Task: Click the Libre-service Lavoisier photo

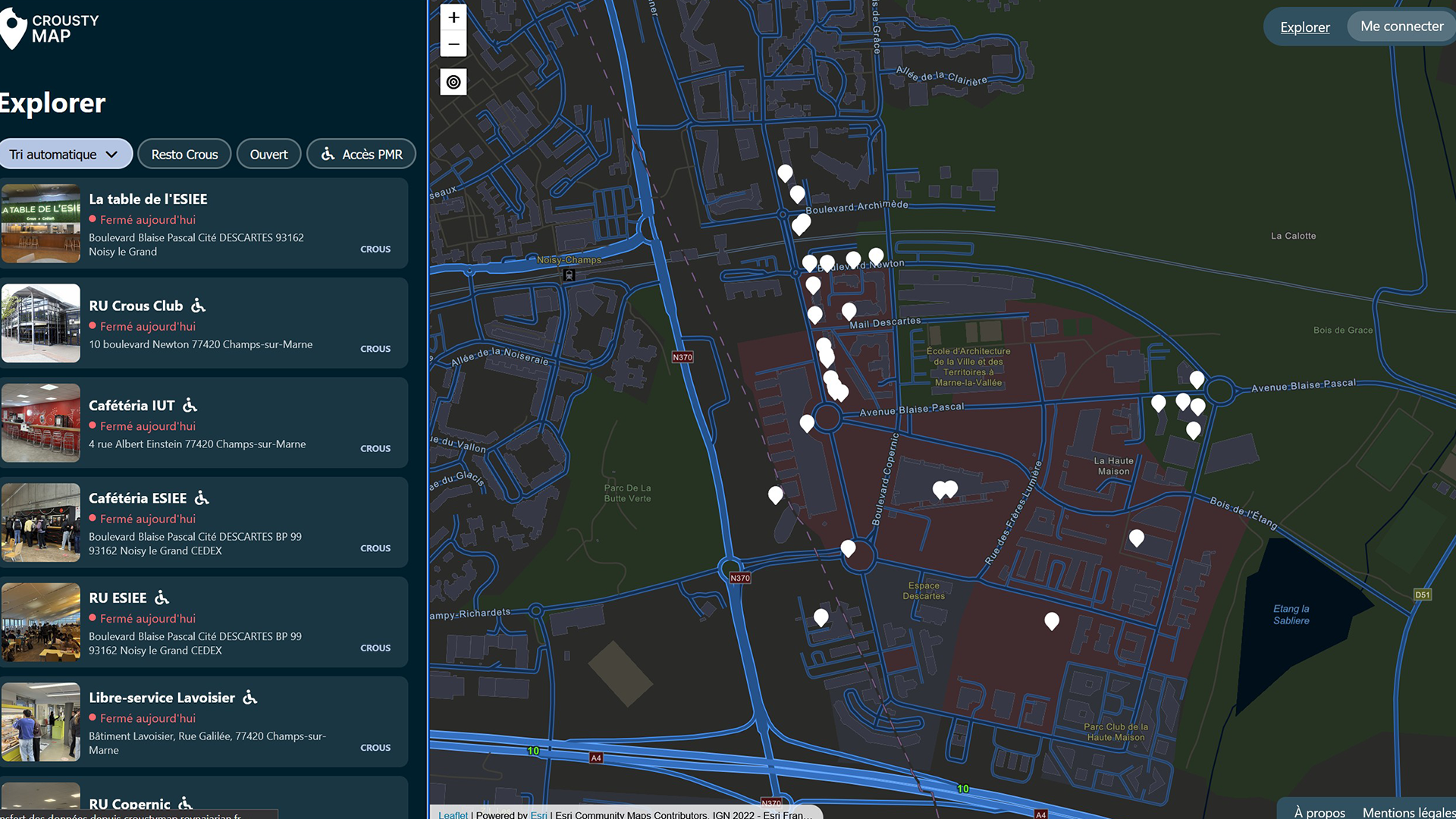Action: point(41,722)
